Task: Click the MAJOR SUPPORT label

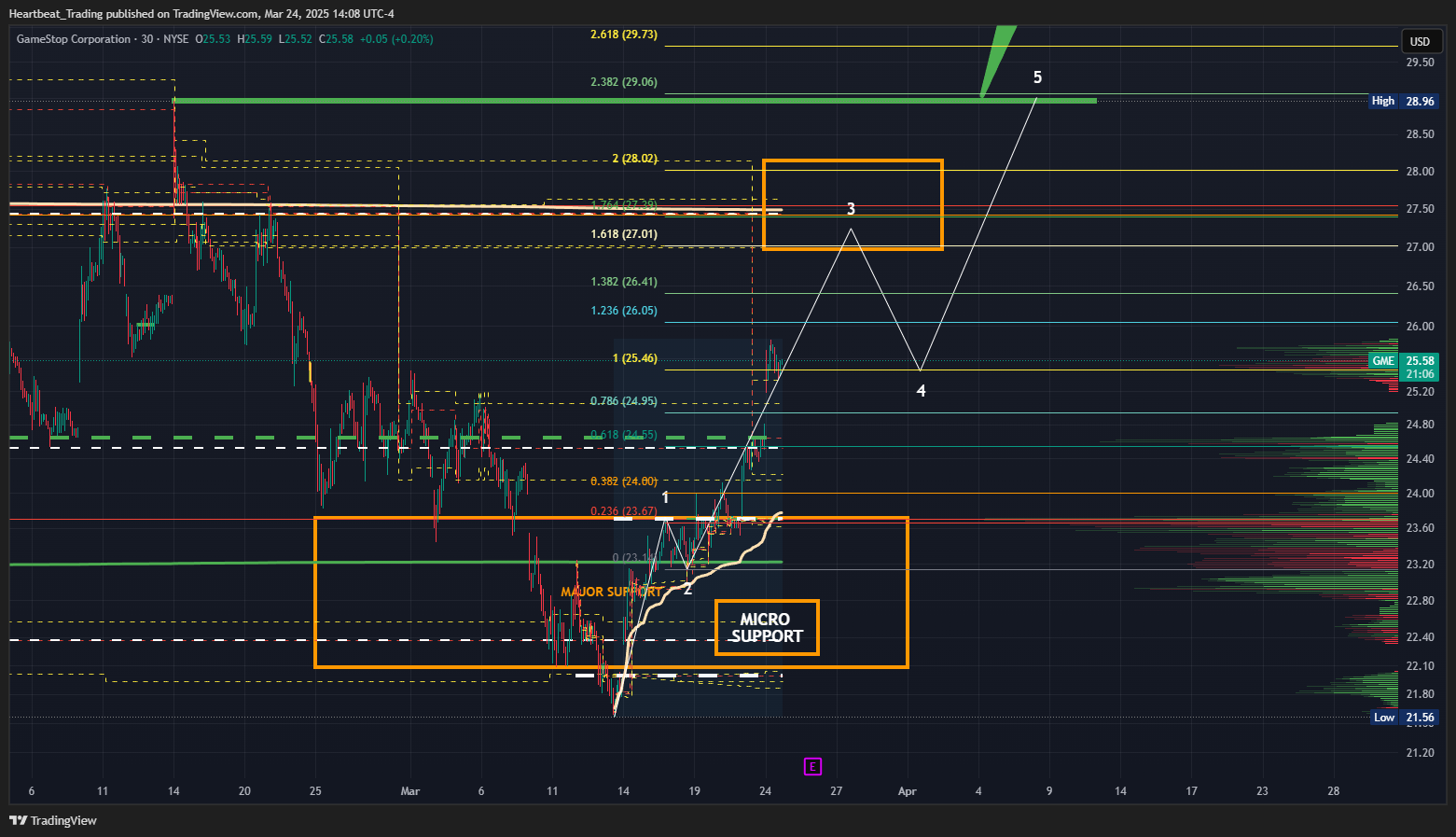Action: click(612, 593)
